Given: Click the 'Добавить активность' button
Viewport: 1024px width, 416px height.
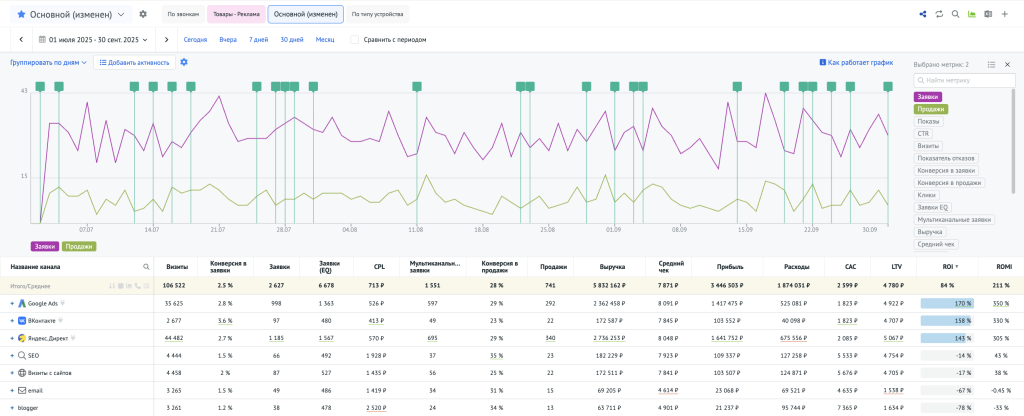Looking at the screenshot, I should tap(134, 62).
